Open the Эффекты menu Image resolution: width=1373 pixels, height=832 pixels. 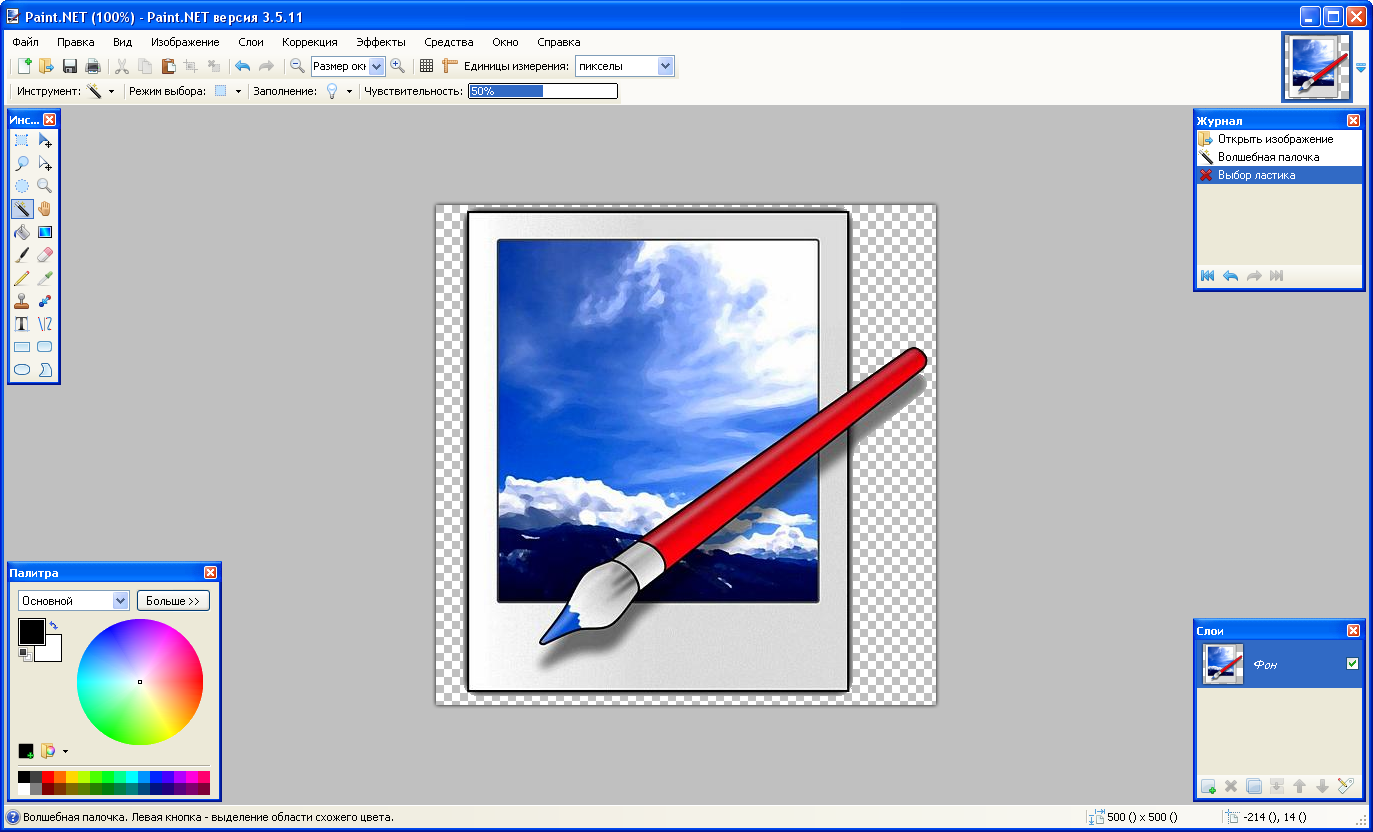click(382, 42)
